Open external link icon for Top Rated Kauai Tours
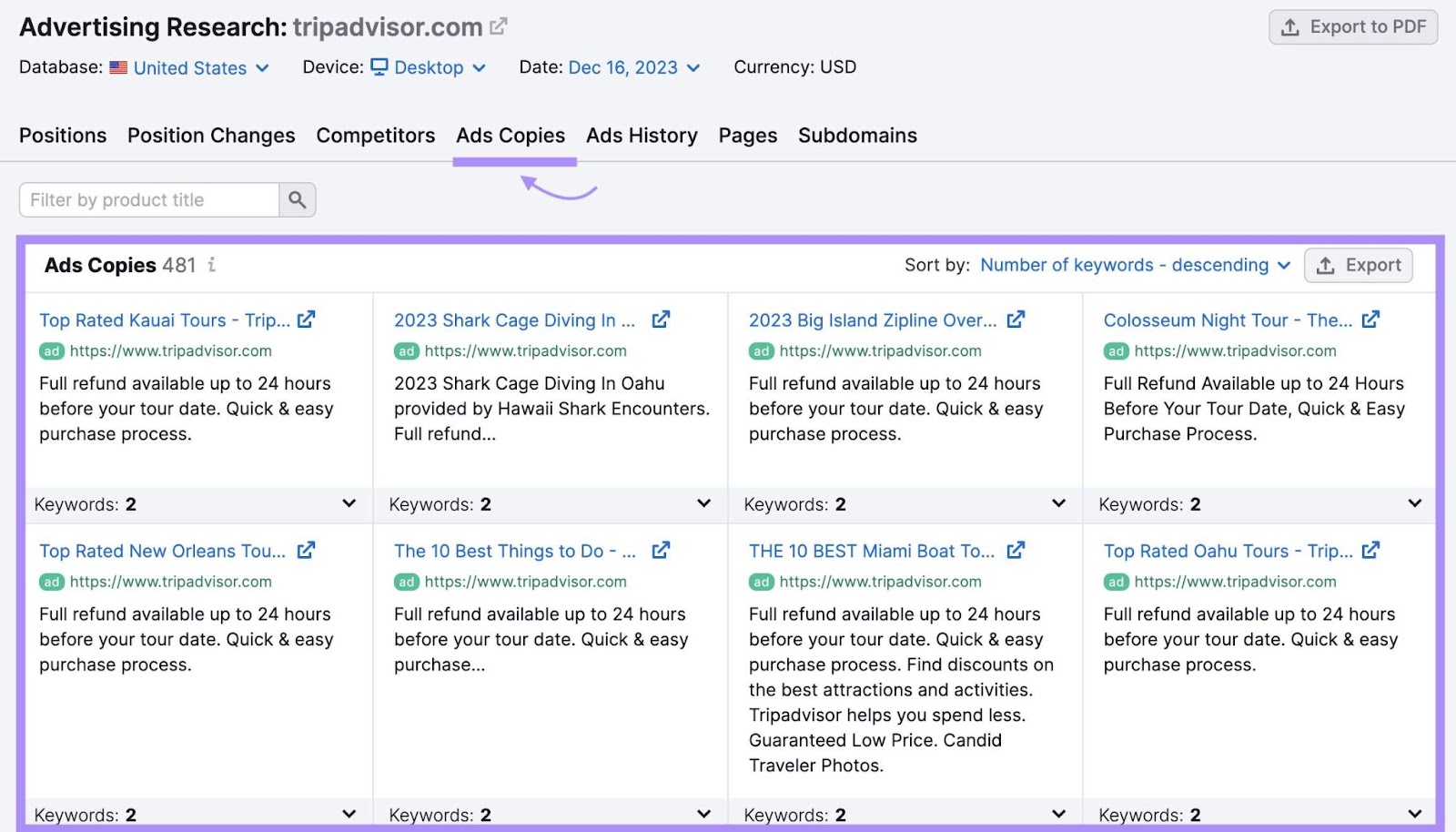The height and width of the screenshot is (832, 1456). 306,320
